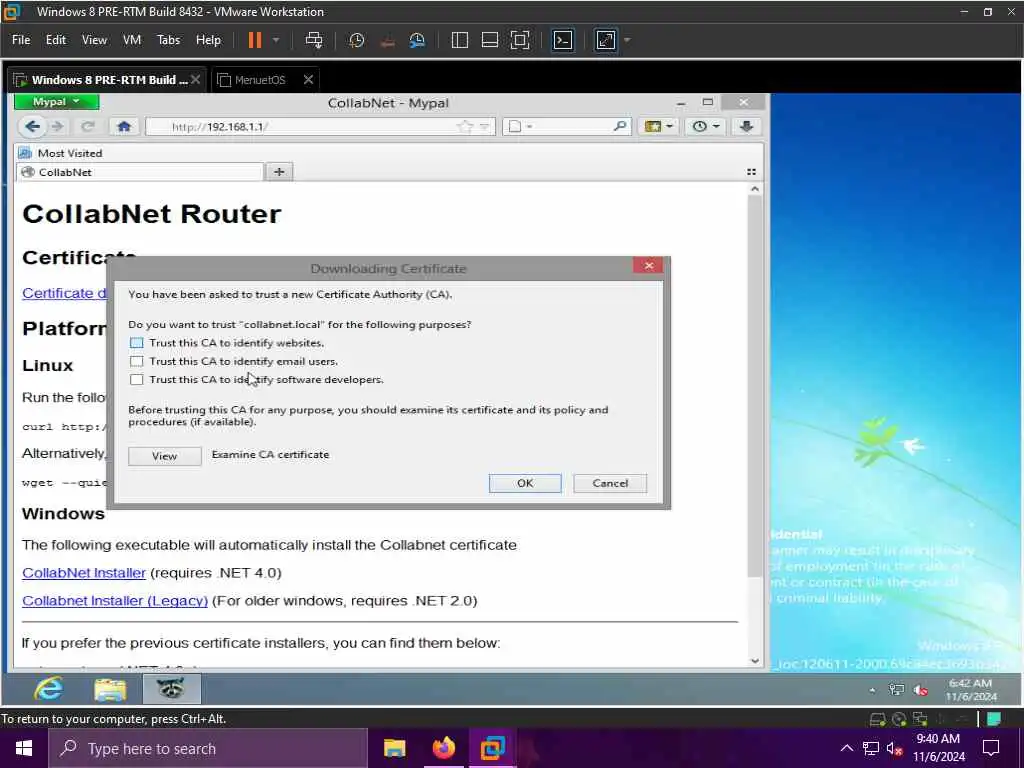Open File Explorer in guest taskbar
Viewport: 1024px width, 768px height.
pos(110,688)
